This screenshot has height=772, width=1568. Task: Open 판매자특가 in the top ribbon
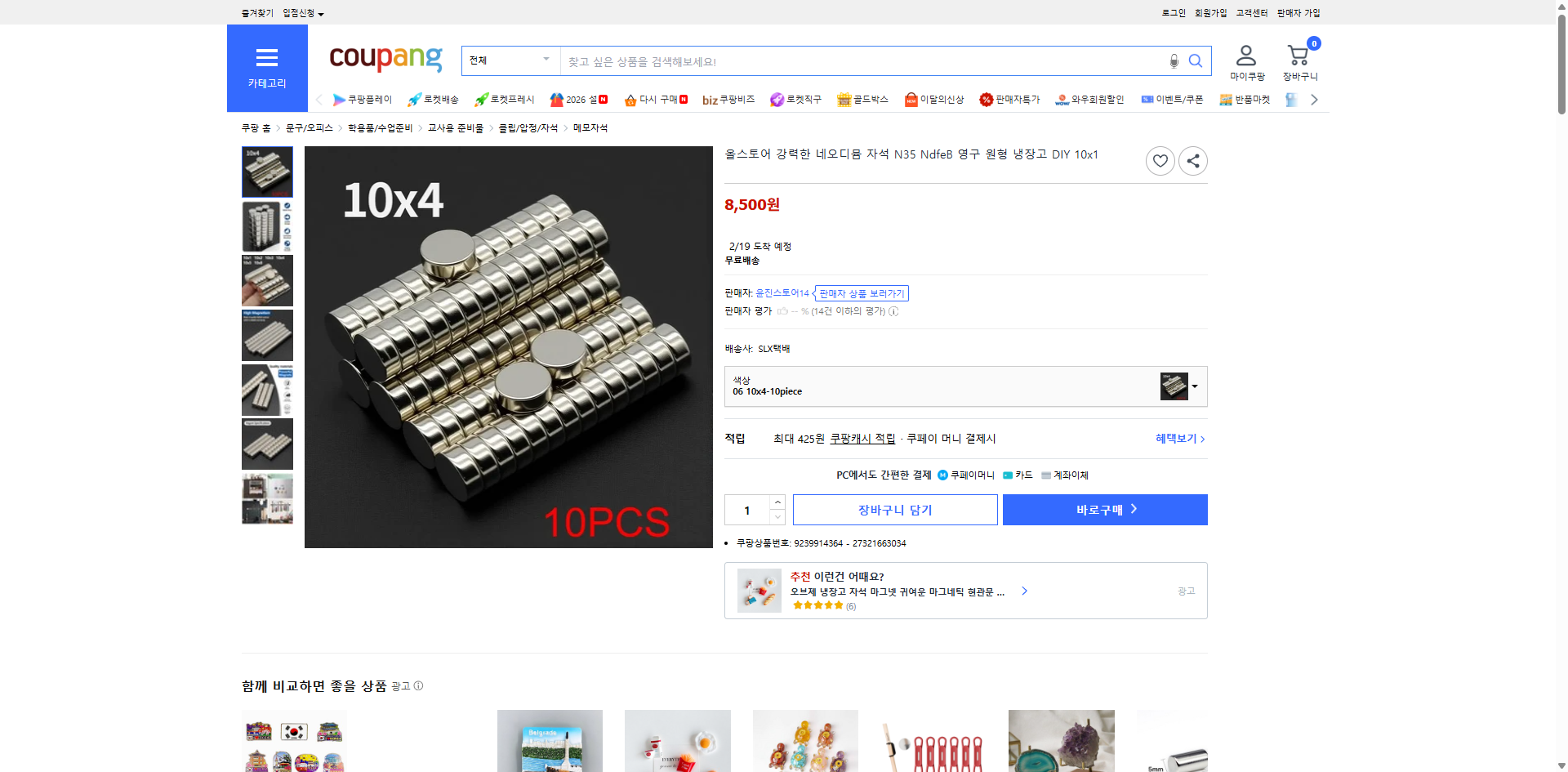[x=1009, y=99]
